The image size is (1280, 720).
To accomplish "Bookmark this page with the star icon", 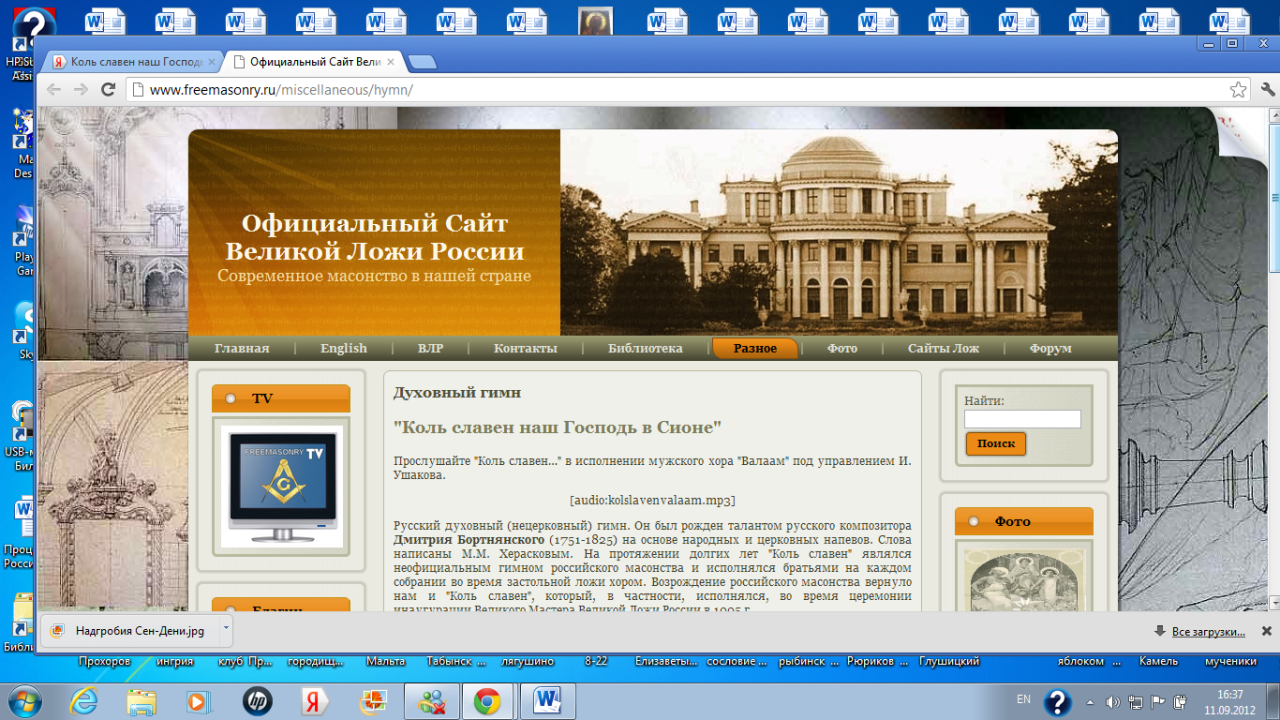I will tap(1238, 90).
